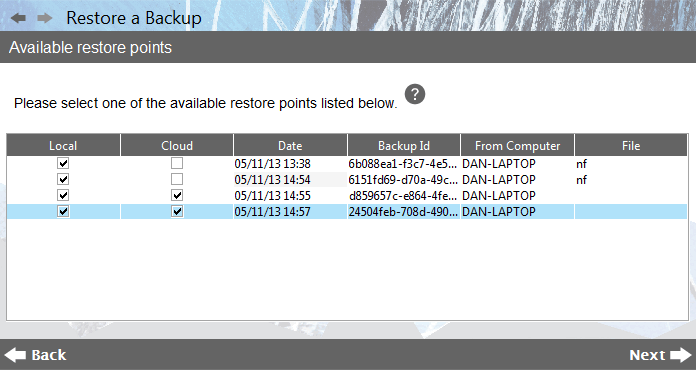Click DAN-LAPTOP in the 14:54 row
This screenshot has width=696, height=370.
[x=499, y=180]
